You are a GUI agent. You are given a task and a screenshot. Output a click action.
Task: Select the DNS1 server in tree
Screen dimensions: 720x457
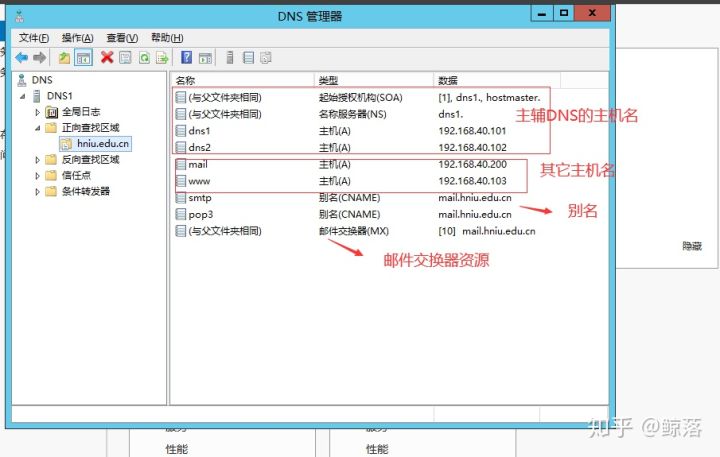click(60, 96)
